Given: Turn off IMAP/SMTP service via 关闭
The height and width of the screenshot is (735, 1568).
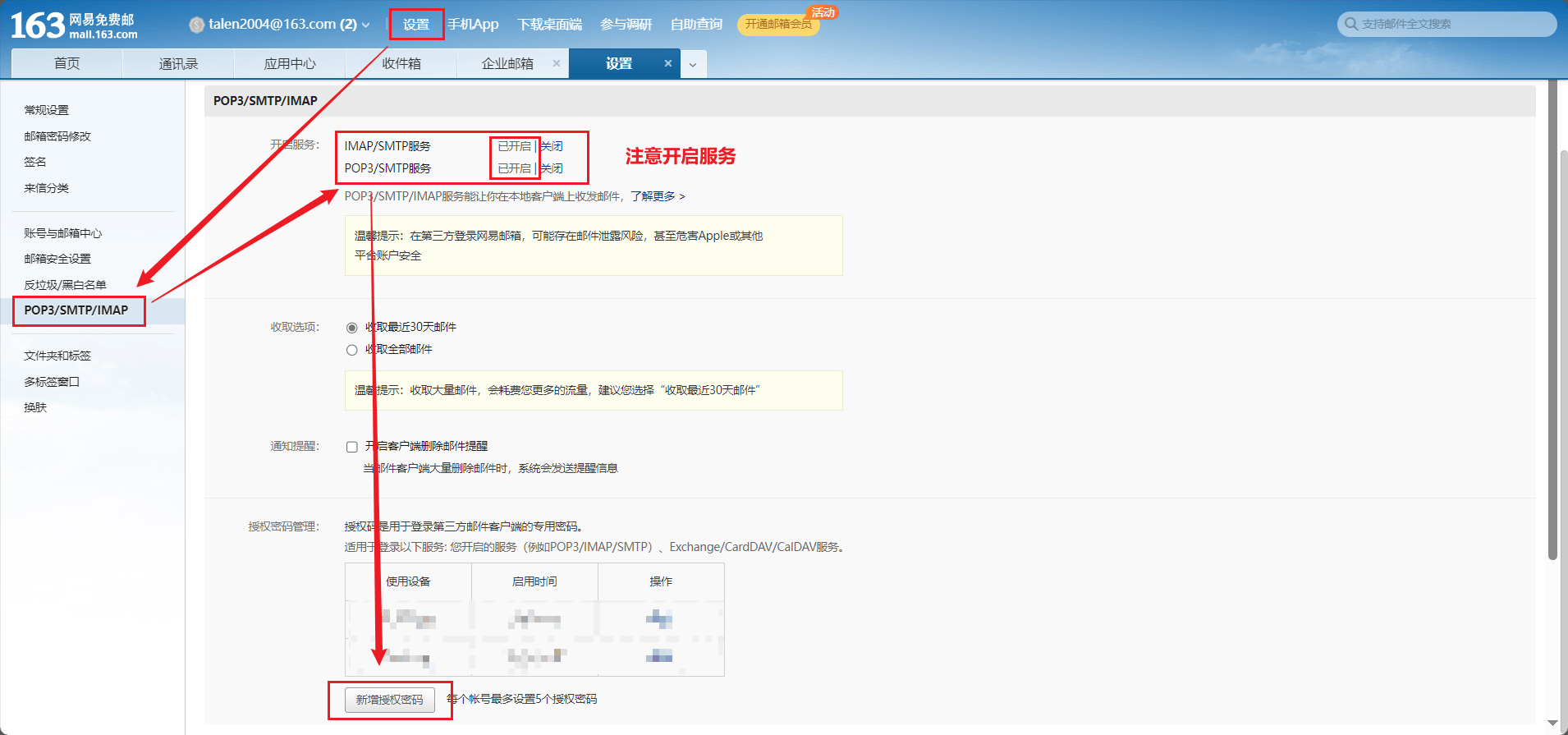Looking at the screenshot, I should point(552,146).
